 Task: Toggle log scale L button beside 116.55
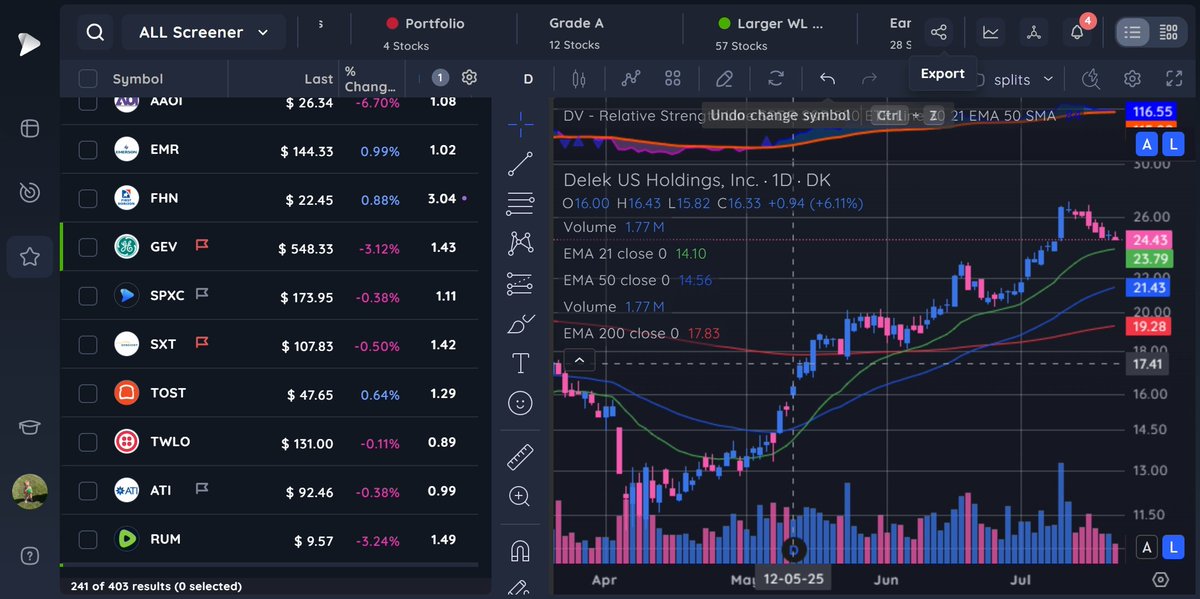pyautogui.click(x=1174, y=145)
